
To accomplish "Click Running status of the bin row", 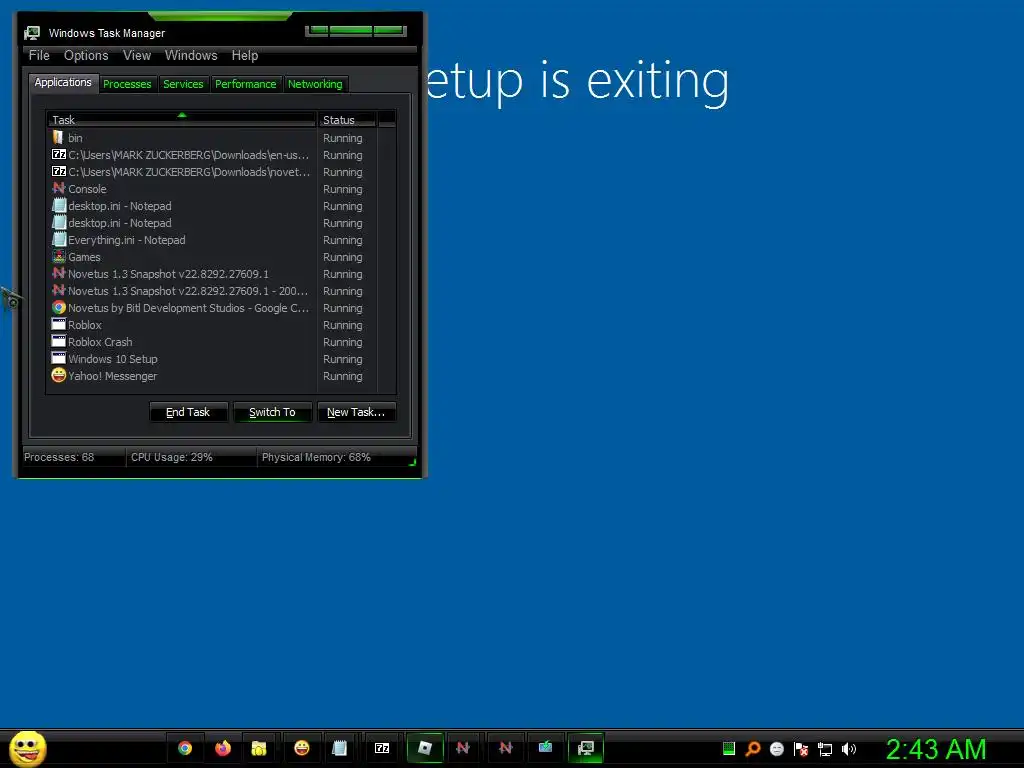I will (x=343, y=138).
